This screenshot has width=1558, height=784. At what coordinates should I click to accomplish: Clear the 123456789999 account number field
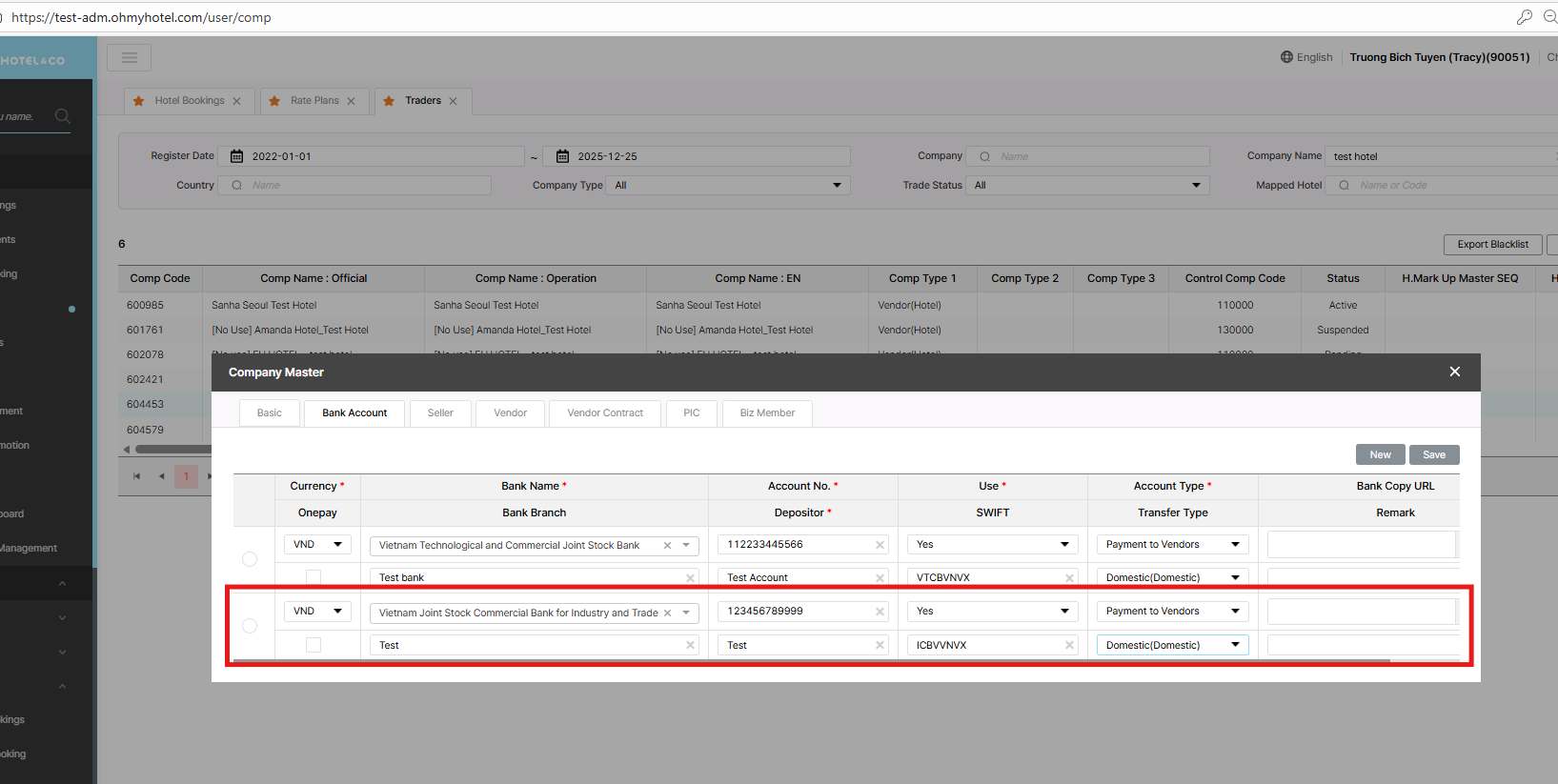880,612
